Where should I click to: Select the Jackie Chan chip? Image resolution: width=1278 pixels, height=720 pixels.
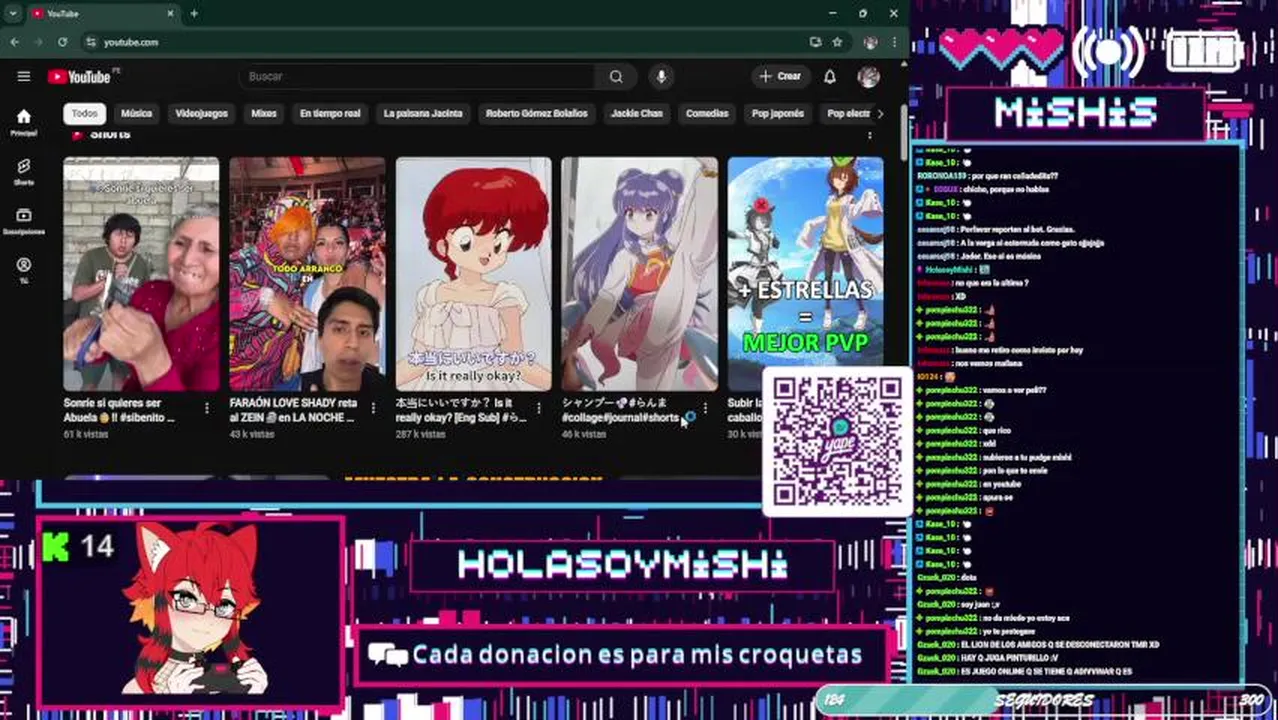637,114
